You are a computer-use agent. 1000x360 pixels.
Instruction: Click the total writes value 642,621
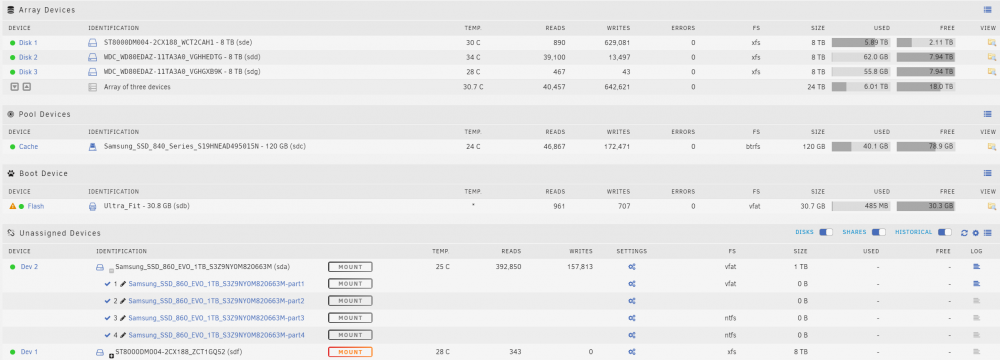click(616, 87)
